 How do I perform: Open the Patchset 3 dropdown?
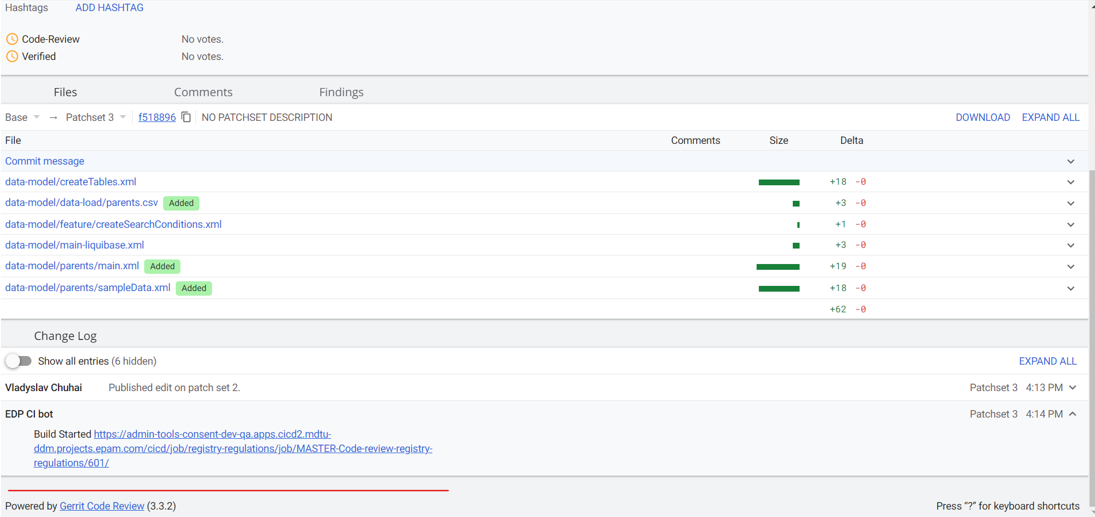(x=96, y=117)
